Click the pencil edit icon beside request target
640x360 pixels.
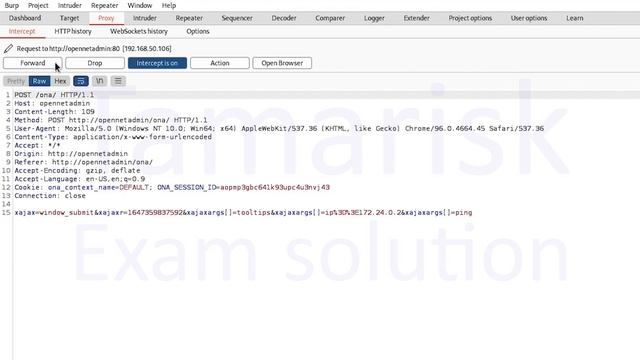pyautogui.click(x=8, y=49)
